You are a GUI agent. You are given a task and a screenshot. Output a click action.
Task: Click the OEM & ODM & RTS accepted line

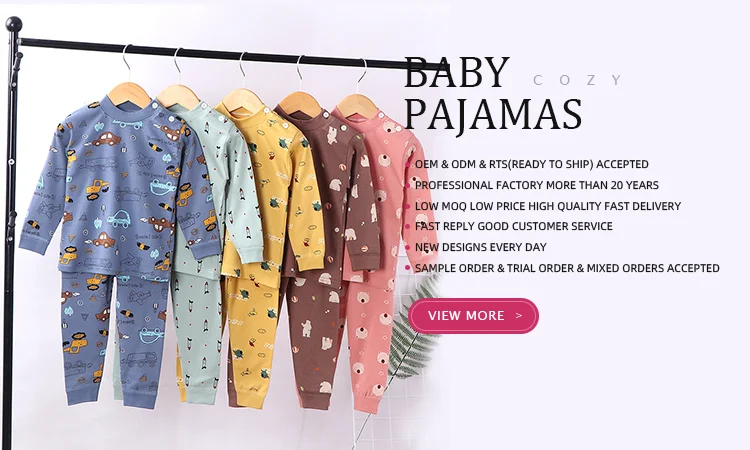click(531, 164)
